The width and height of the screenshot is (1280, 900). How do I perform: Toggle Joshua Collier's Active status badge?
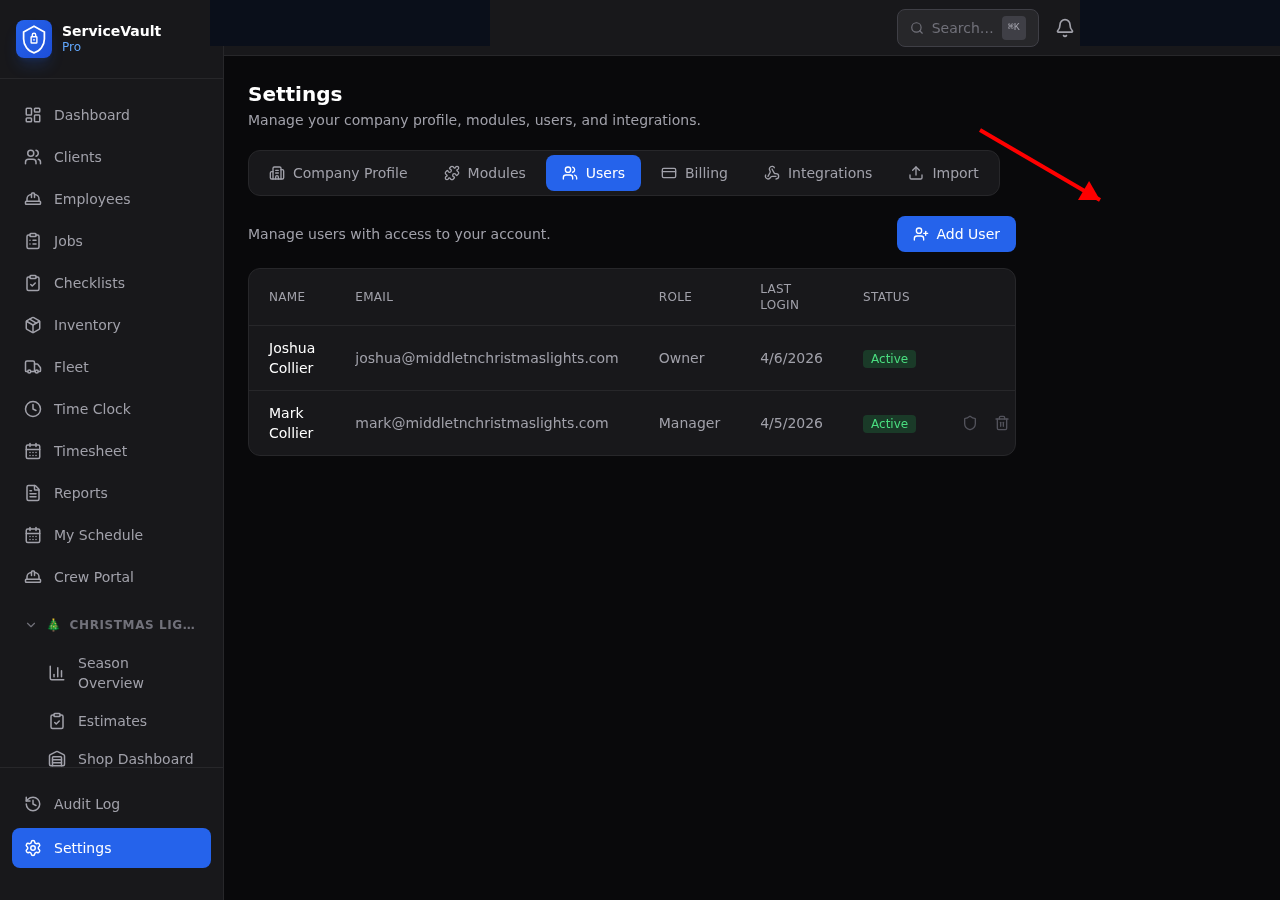(889, 358)
